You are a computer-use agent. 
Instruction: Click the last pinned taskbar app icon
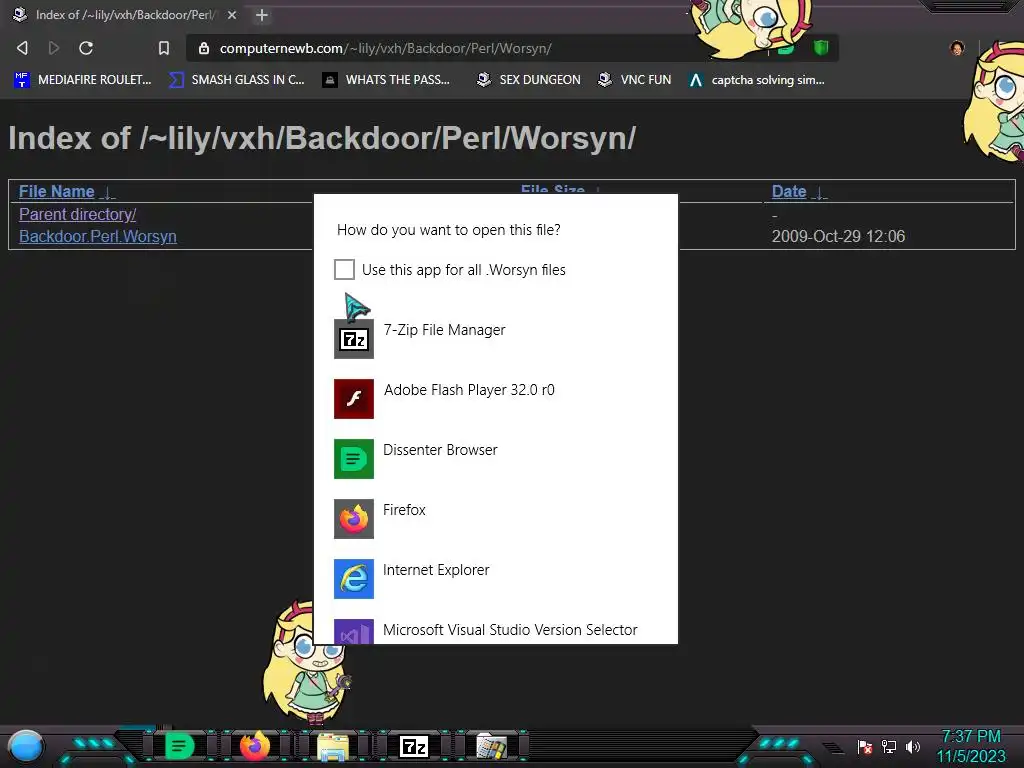(491, 747)
